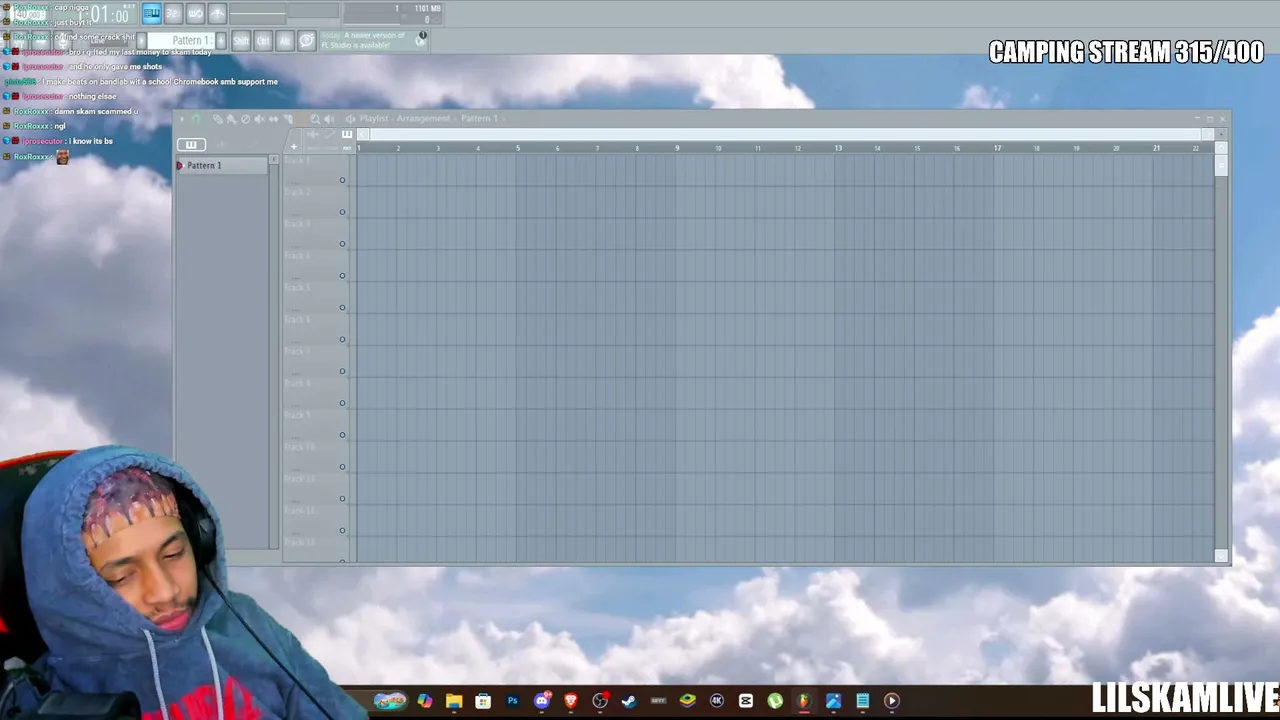Select Pattern 1 in the Playlist picker
The width and height of the screenshot is (1280, 720).
(222, 165)
